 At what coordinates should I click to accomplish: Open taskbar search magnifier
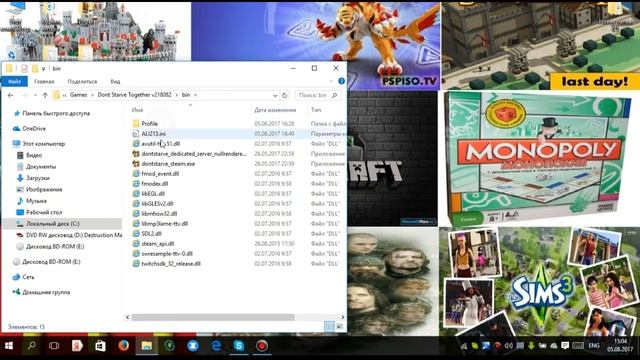[x=31, y=346]
